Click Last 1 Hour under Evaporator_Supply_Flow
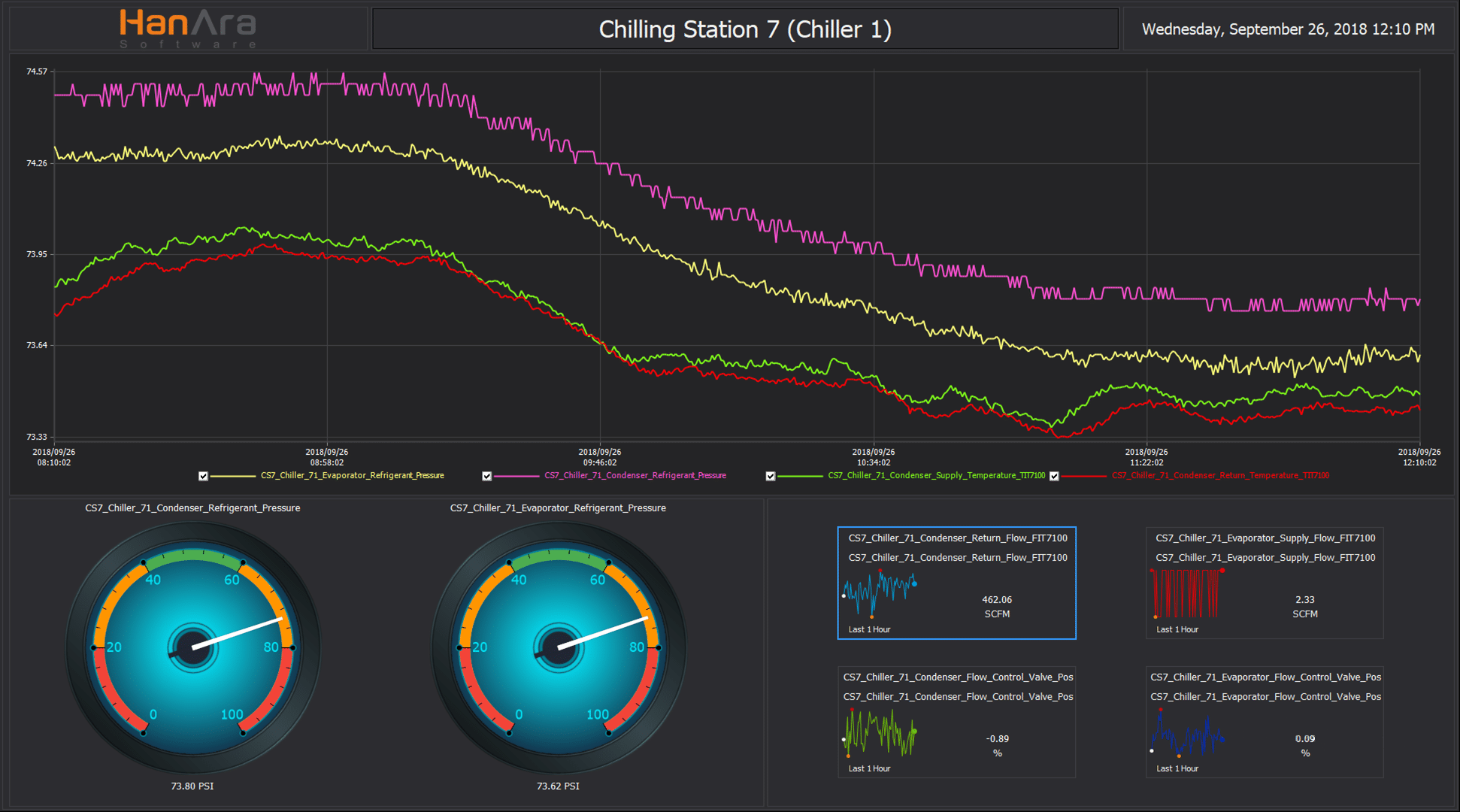Screen dimensions: 1460x812 pos(1177,629)
